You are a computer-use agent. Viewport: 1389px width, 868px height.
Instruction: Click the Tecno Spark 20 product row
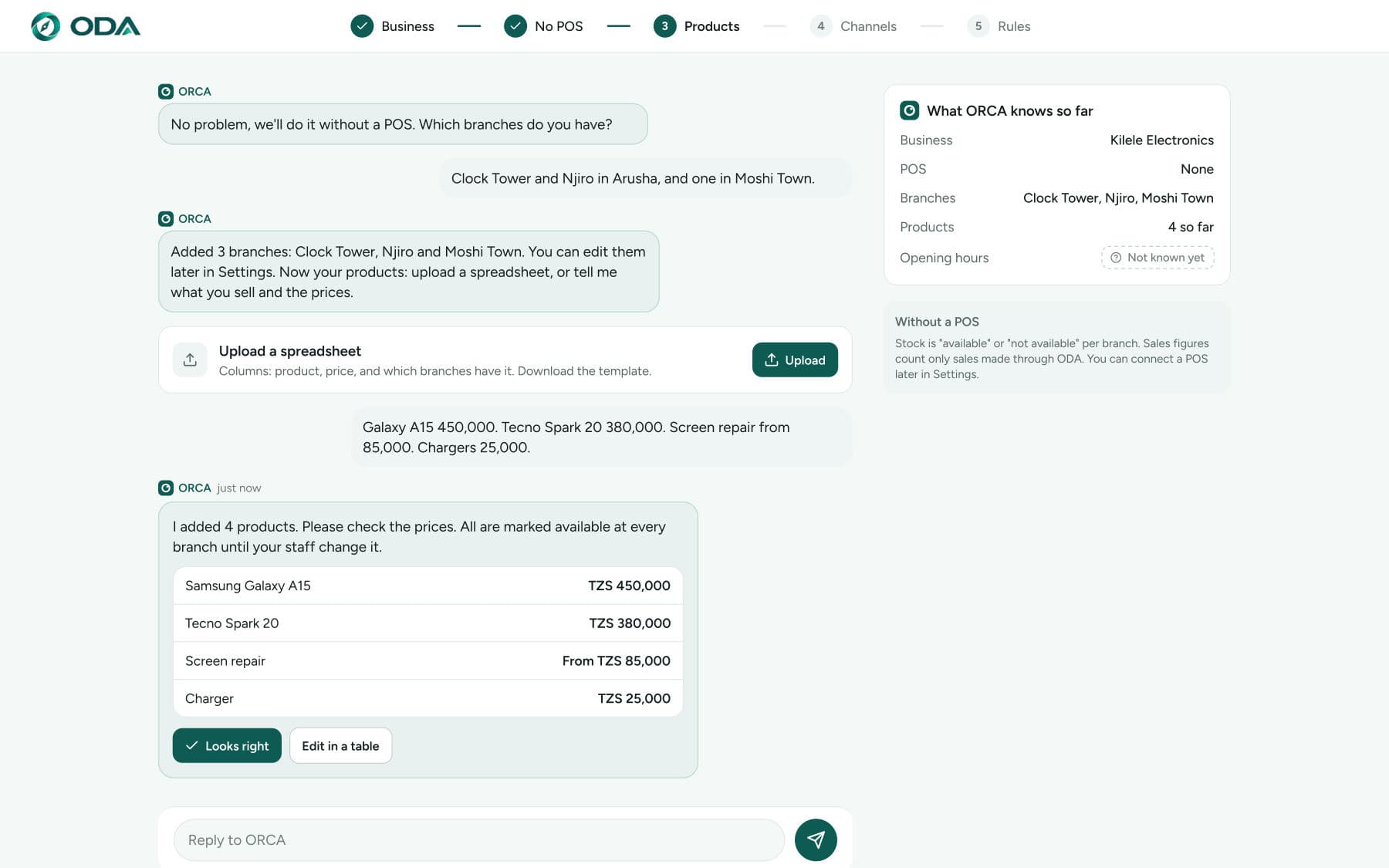point(428,623)
